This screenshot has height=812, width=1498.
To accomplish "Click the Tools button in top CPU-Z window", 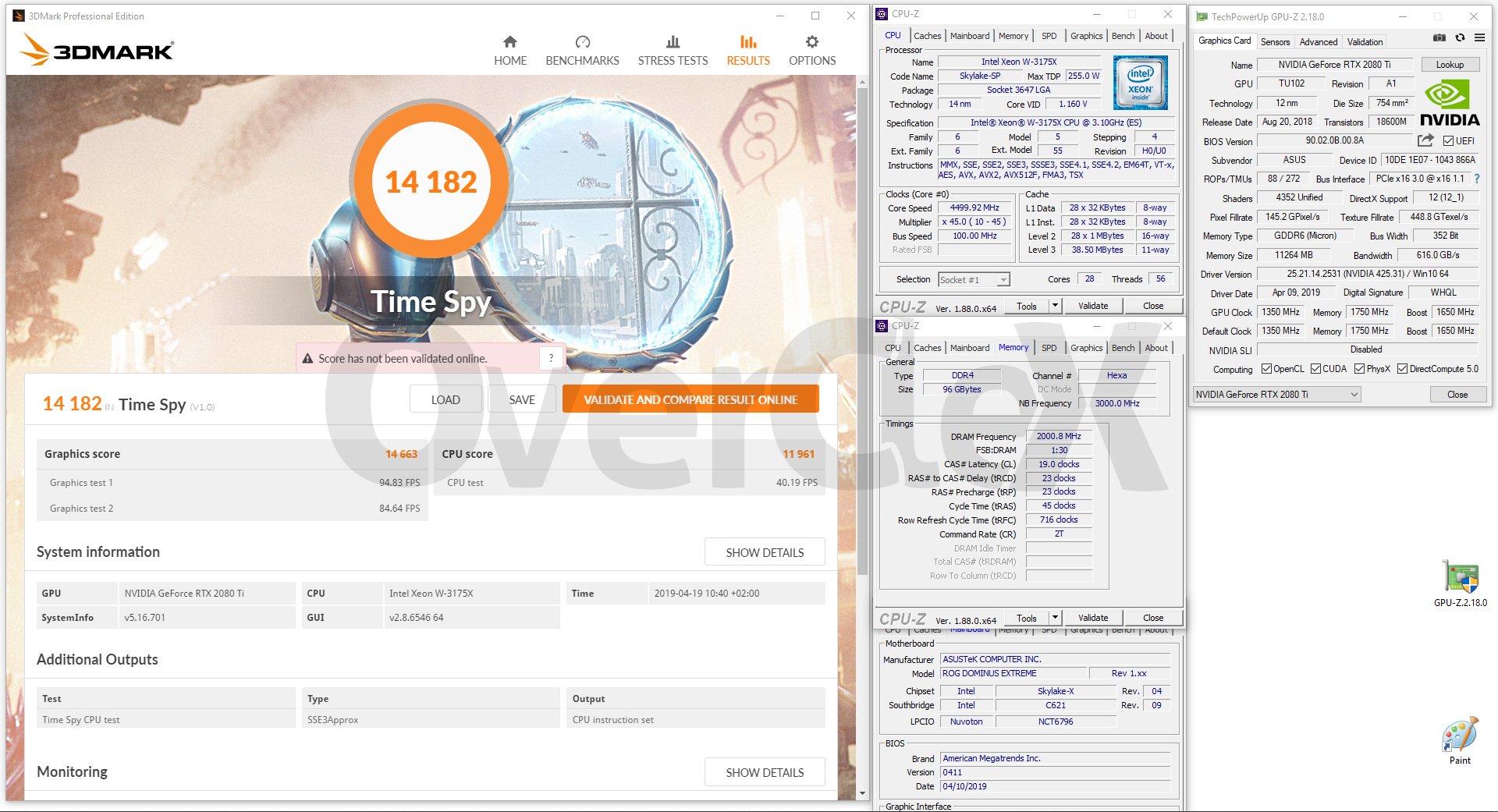I will click(1027, 306).
